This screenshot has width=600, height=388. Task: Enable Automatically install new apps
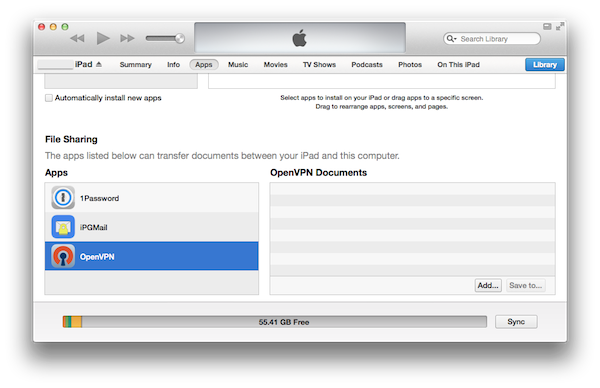49,98
